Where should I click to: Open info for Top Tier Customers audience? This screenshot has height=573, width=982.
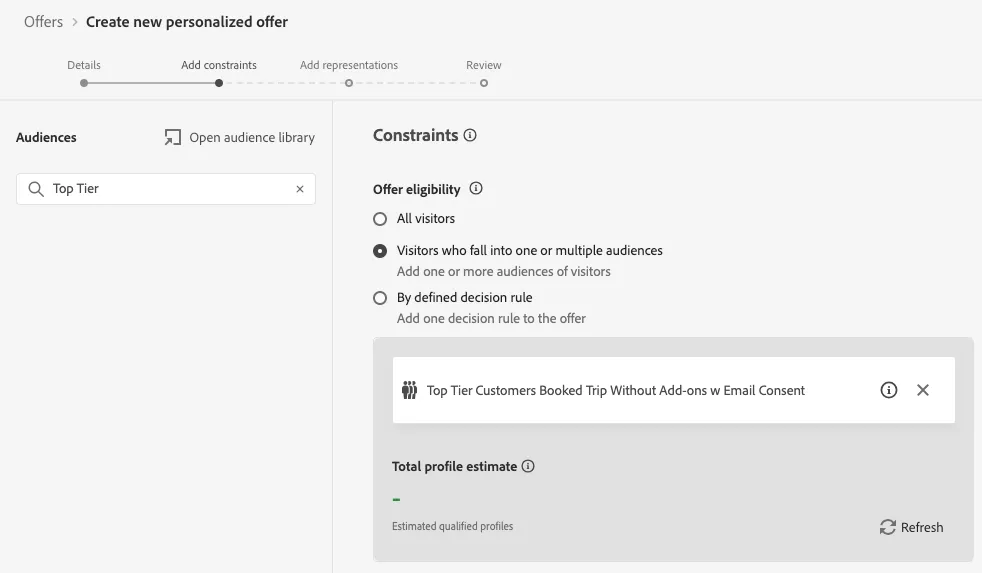point(889,390)
